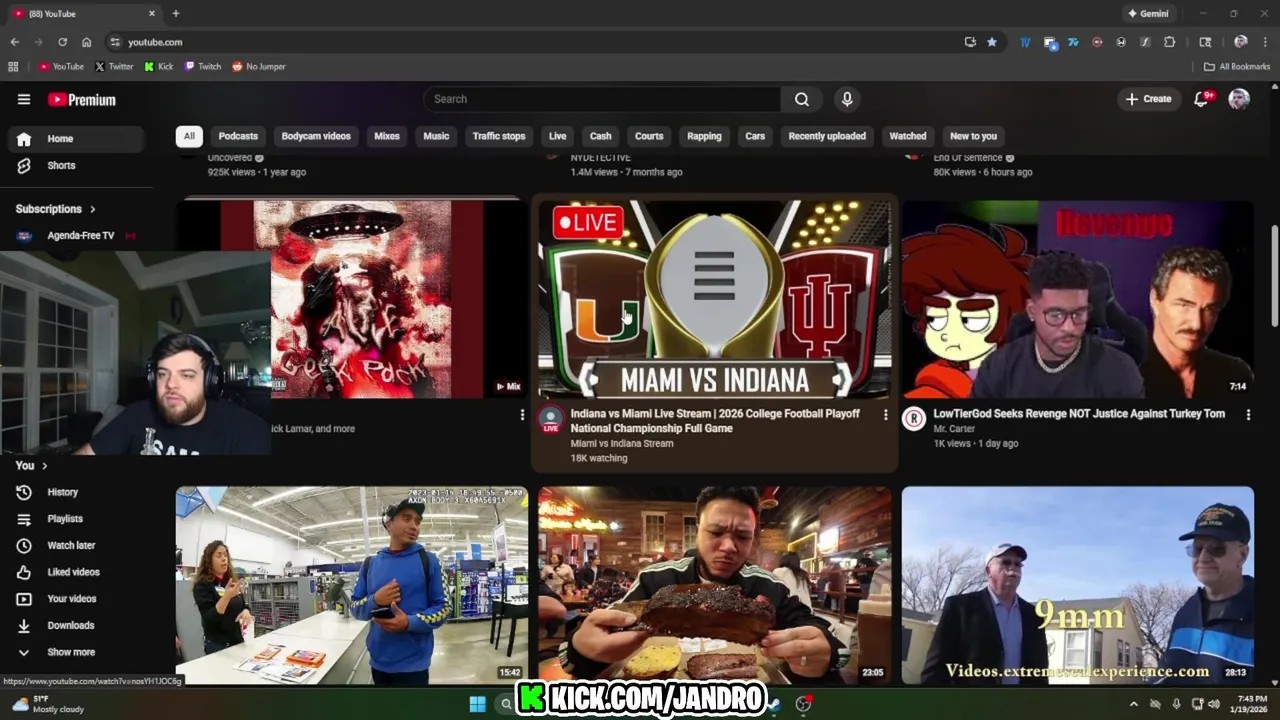Open the YouTube account avatar menu
Screen dimensions: 1280x720
click(1239, 99)
